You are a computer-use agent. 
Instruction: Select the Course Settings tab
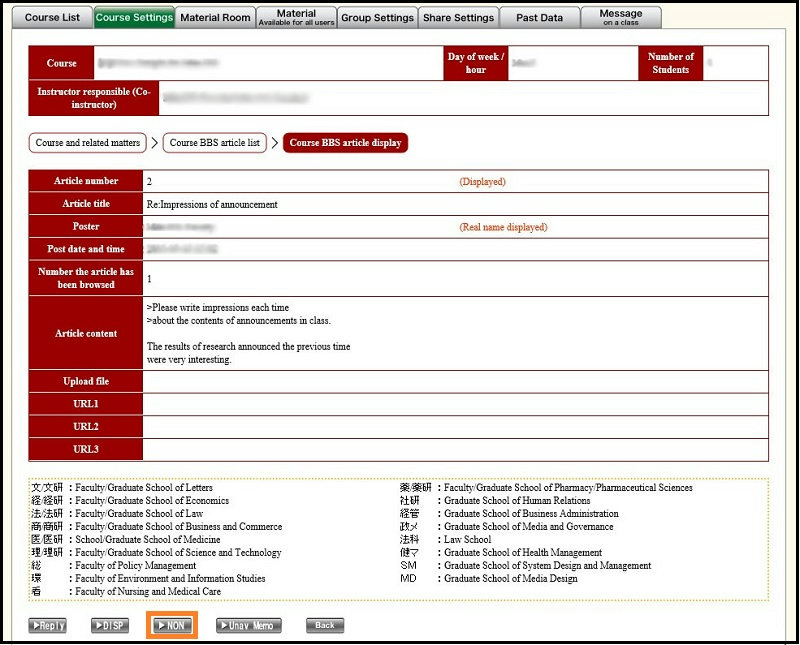point(134,17)
